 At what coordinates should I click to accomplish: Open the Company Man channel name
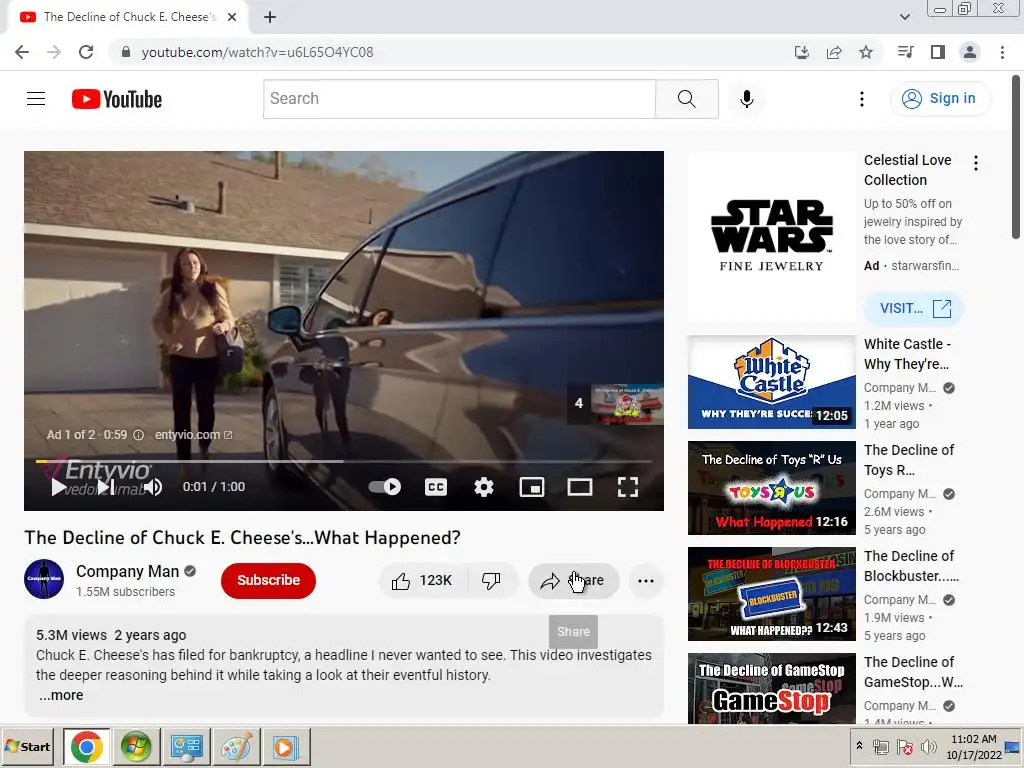[127, 571]
